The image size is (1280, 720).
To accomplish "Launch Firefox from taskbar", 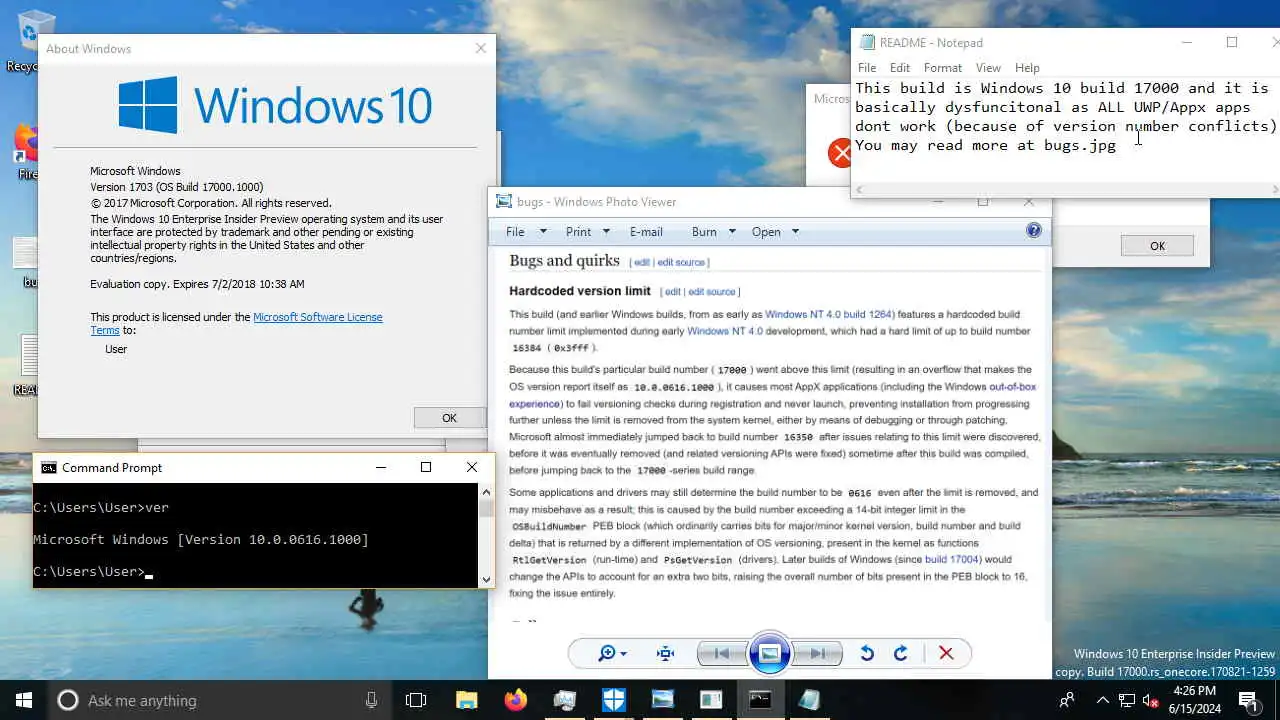I will click(x=515, y=700).
